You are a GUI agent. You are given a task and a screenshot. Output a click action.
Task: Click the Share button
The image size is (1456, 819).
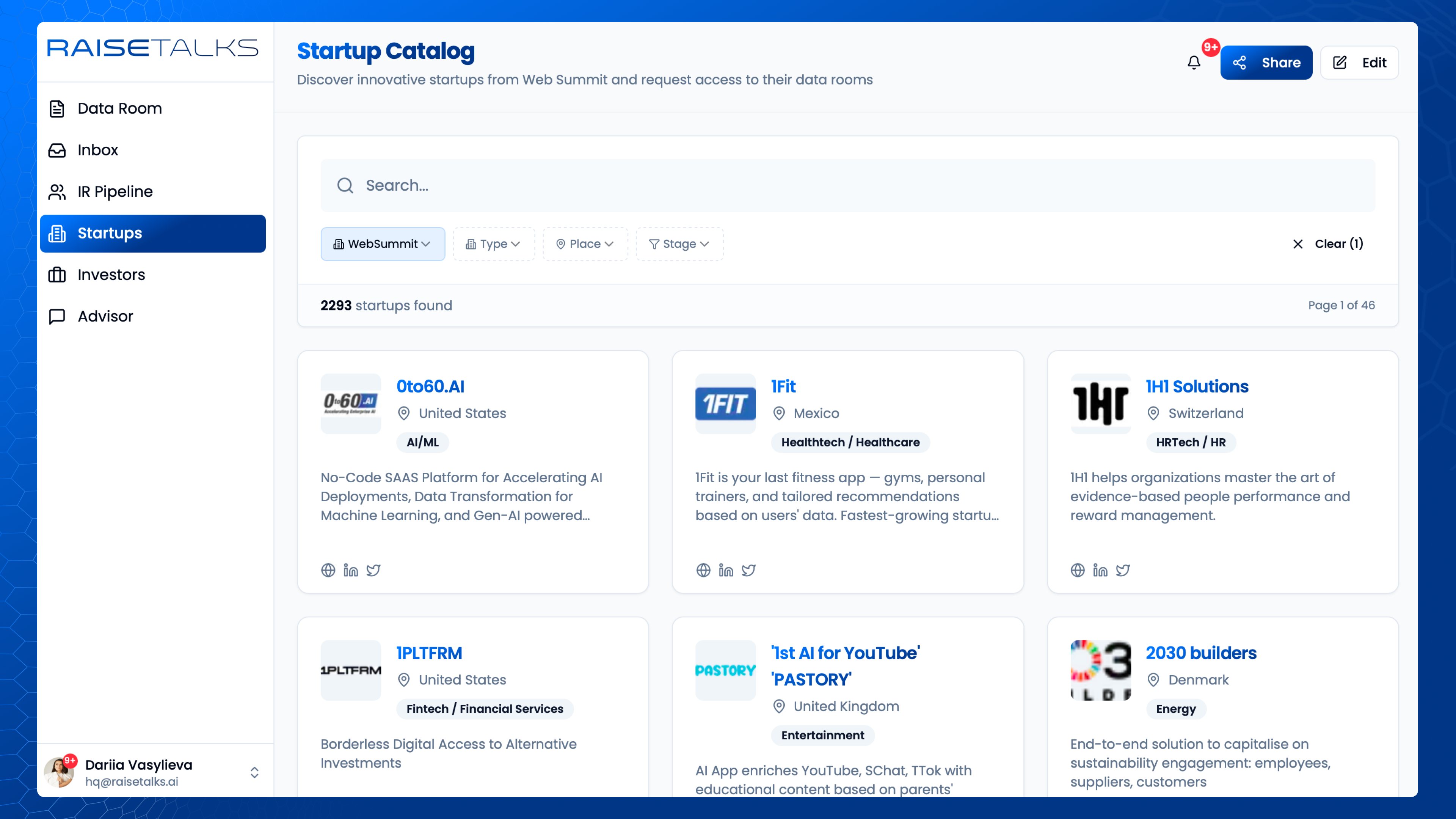pyautogui.click(x=1266, y=63)
